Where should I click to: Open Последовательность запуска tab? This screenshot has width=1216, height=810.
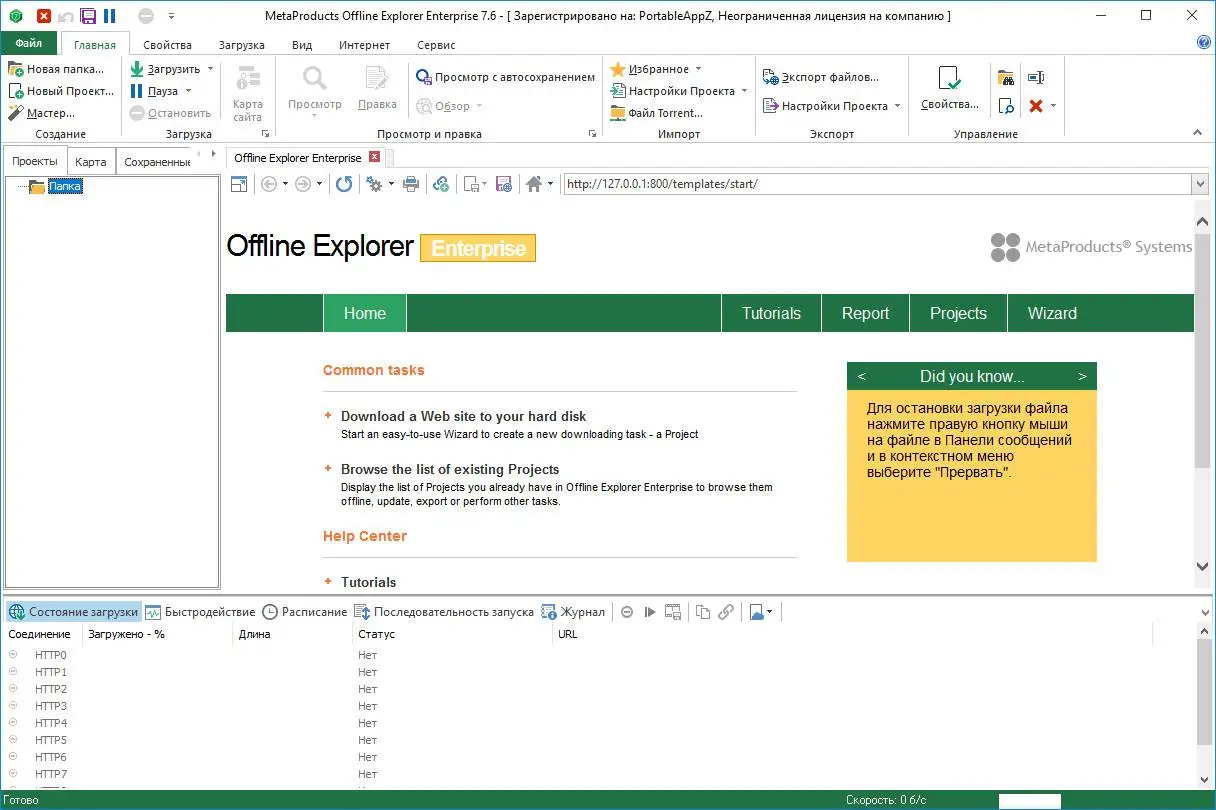click(445, 612)
